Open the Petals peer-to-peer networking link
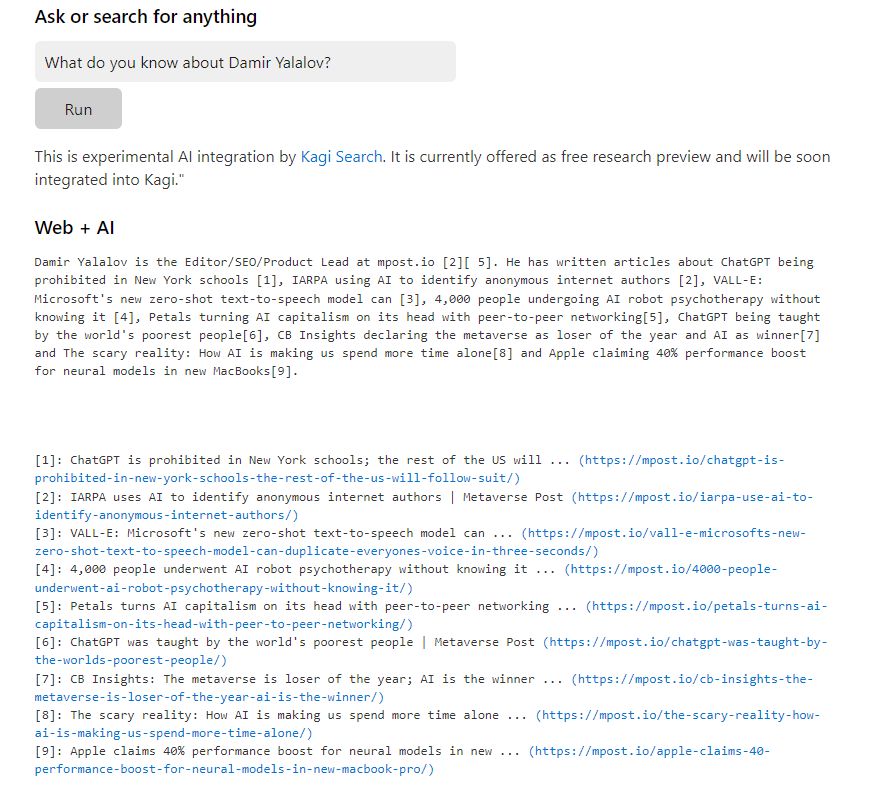The width and height of the screenshot is (891, 795). pyautogui.click(x=432, y=615)
